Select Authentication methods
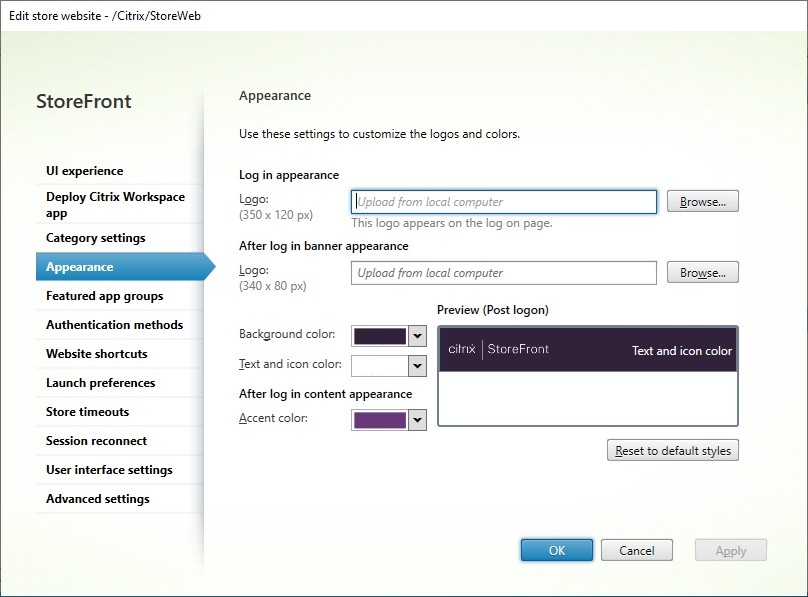This screenshot has height=597, width=808. (x=114, y=324)
